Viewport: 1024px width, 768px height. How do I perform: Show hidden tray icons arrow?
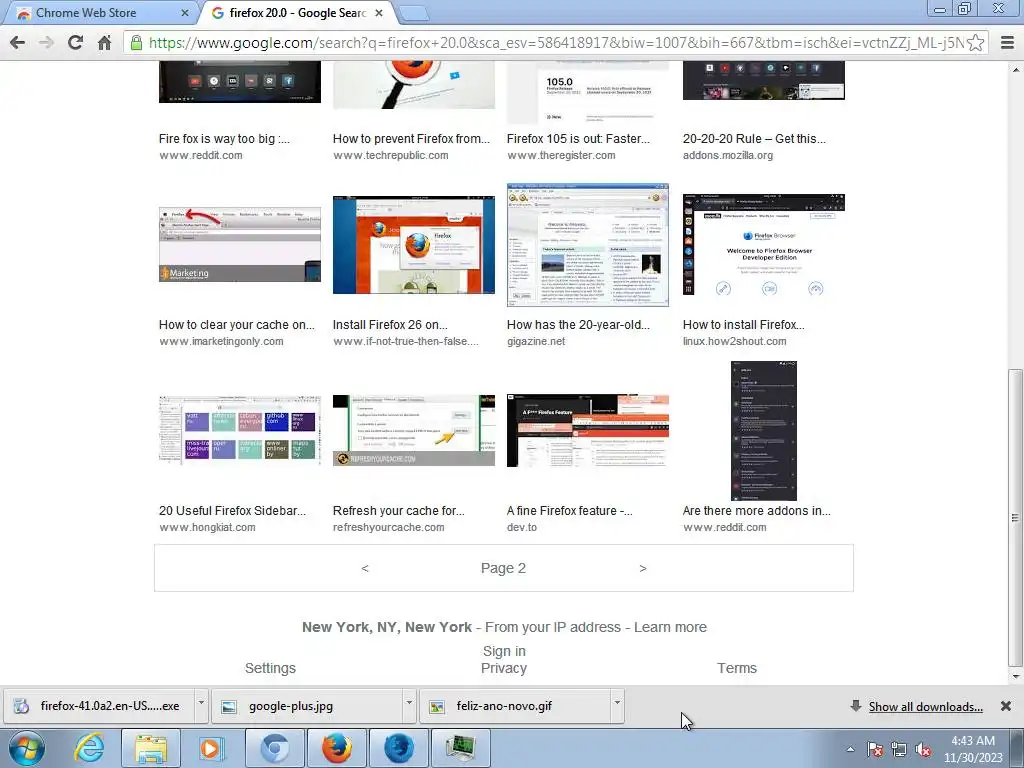pos(850,749)
